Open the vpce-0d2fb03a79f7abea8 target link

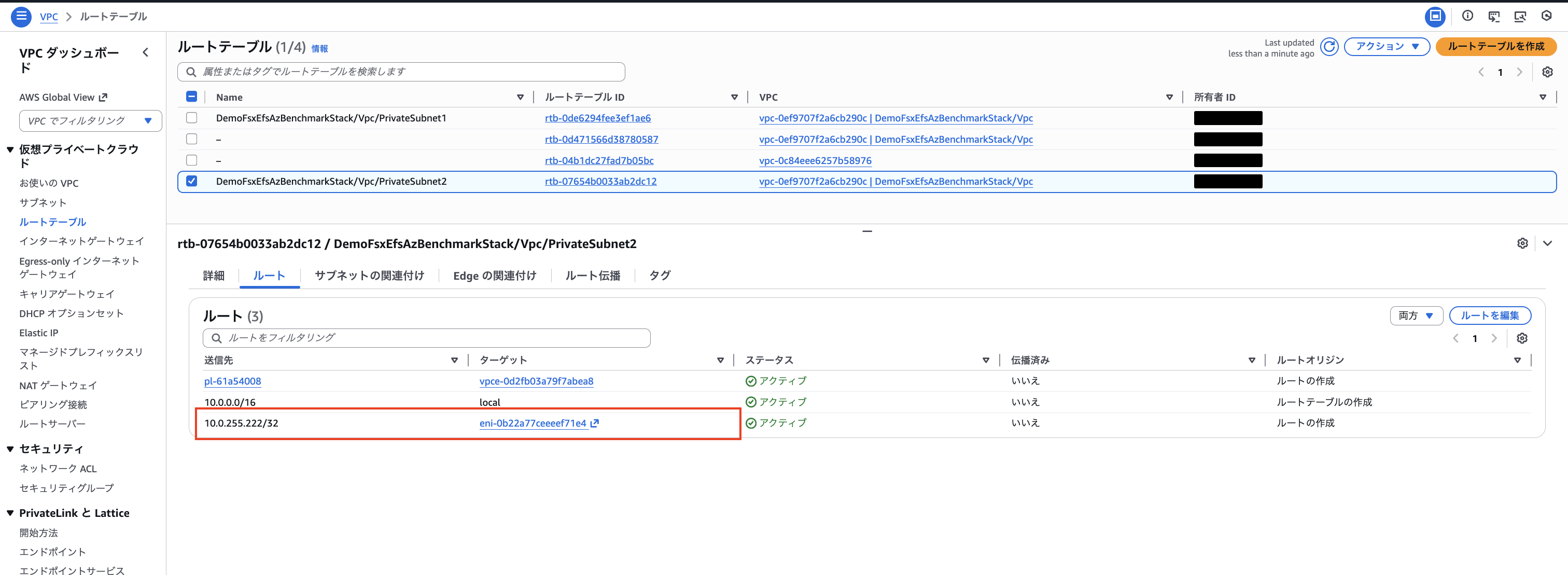(x=536, y=381)
